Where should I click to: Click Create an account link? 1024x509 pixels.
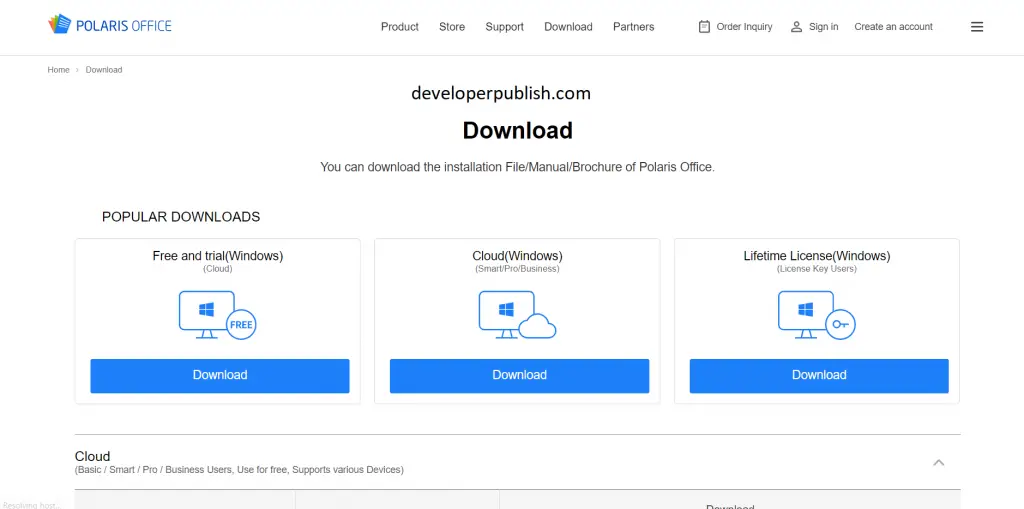pyautogui.click(x=893, y=27)
